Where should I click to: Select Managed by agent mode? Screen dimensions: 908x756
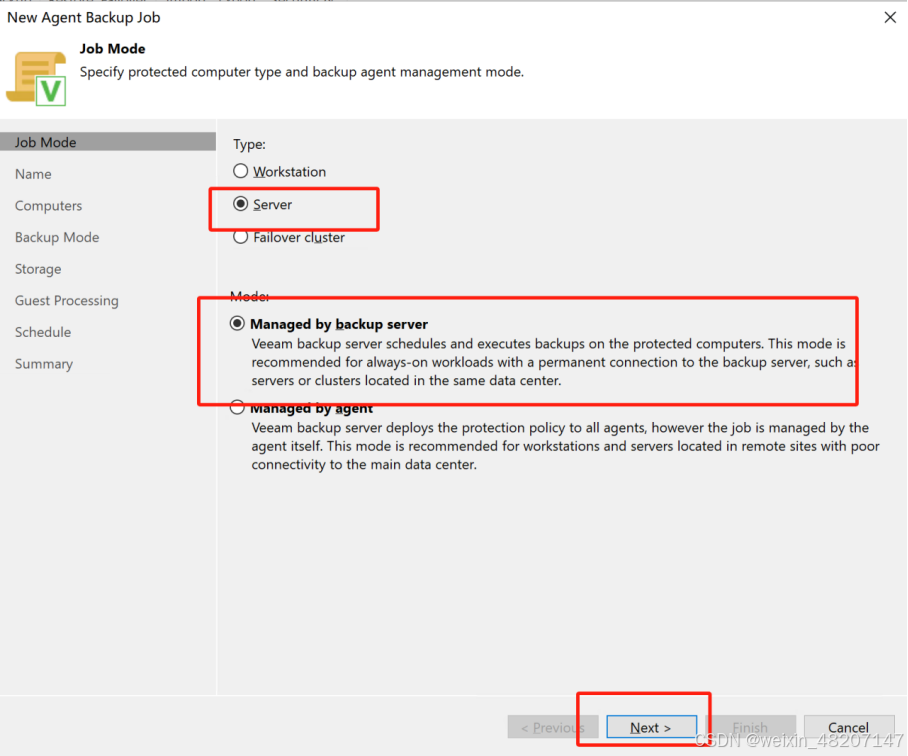click(x=237, y=407)
